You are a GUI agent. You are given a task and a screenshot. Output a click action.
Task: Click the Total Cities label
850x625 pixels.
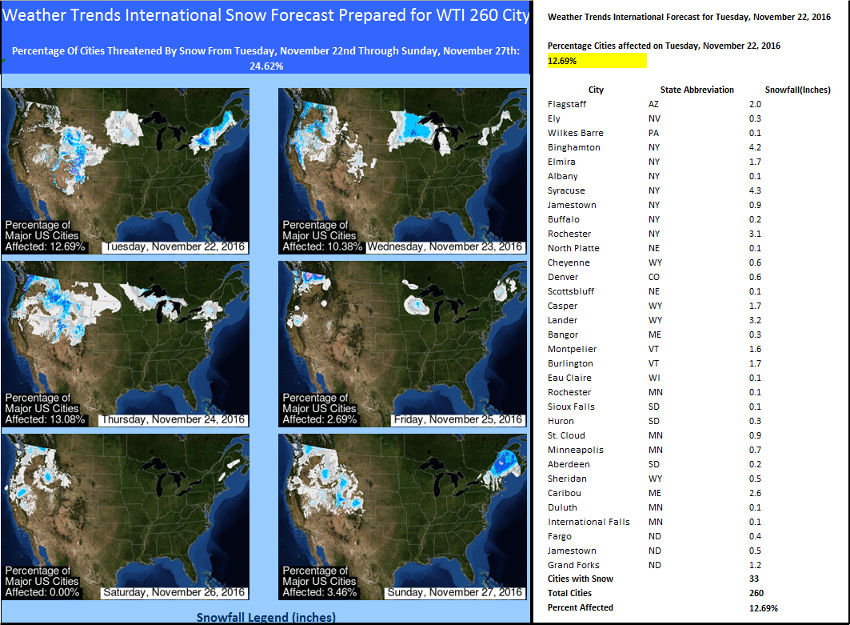coord(573,593)
